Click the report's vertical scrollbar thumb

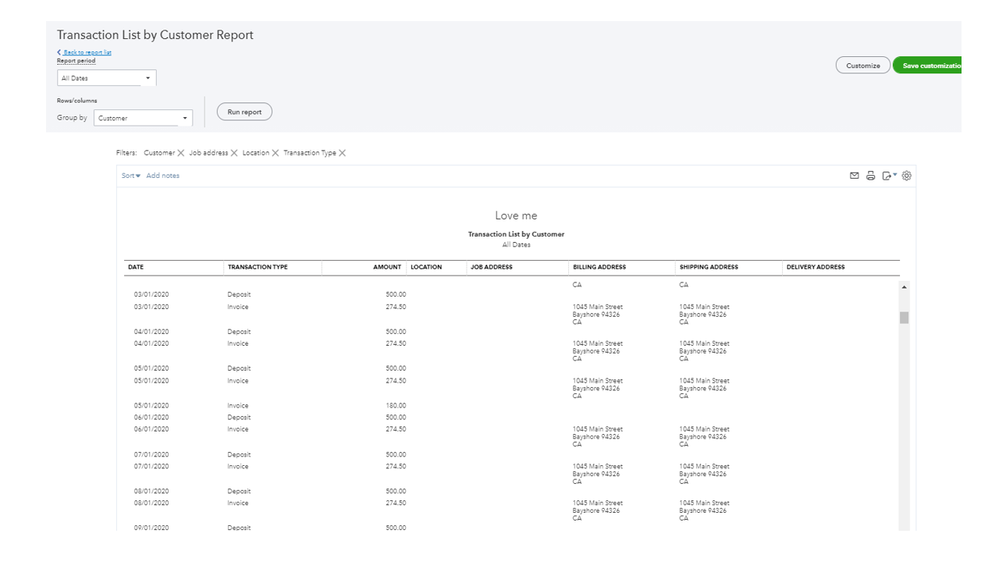pyautogui.click(x=904, y=318)
